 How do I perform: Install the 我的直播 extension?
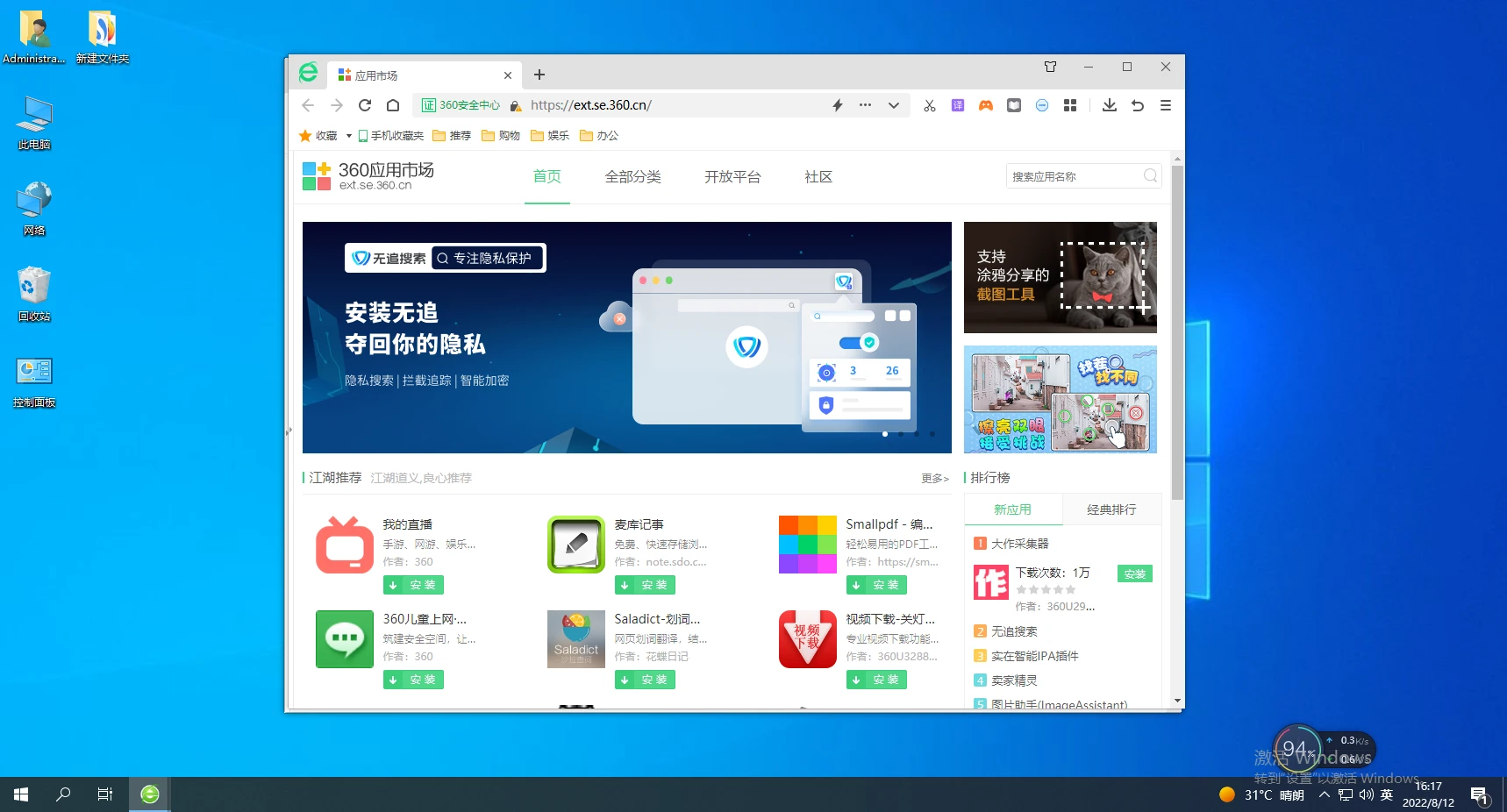[413, 585]
